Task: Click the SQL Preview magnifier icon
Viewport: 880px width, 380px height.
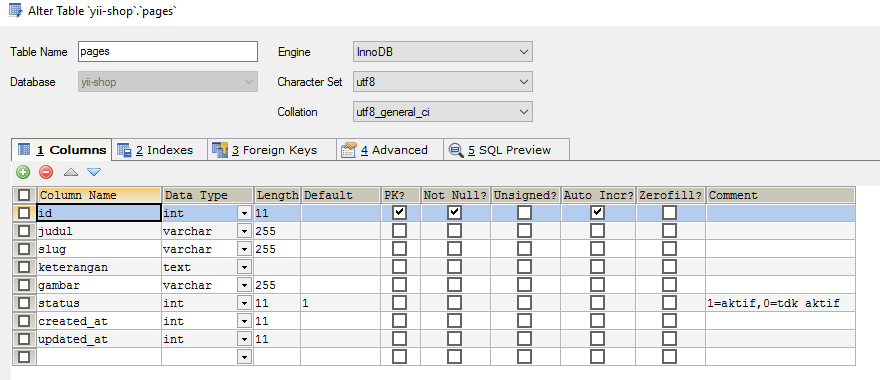Action: [456, 150]
